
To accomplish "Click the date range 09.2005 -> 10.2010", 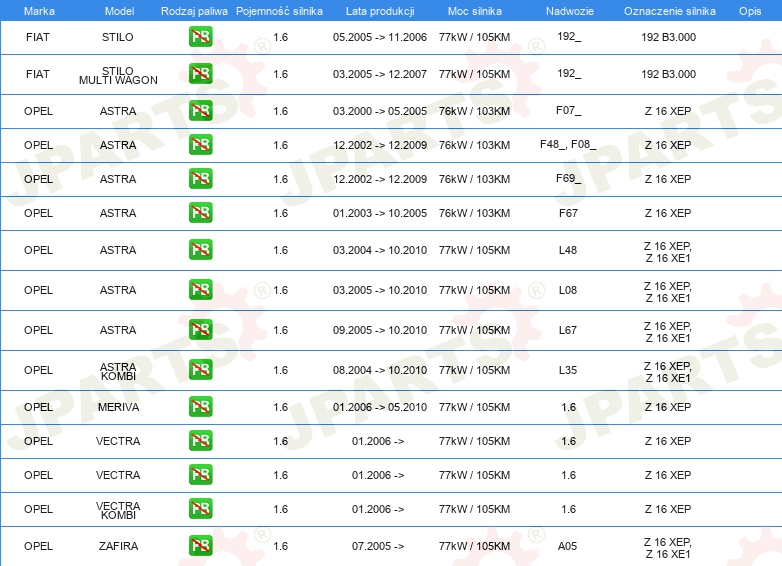I will (380, 330).
